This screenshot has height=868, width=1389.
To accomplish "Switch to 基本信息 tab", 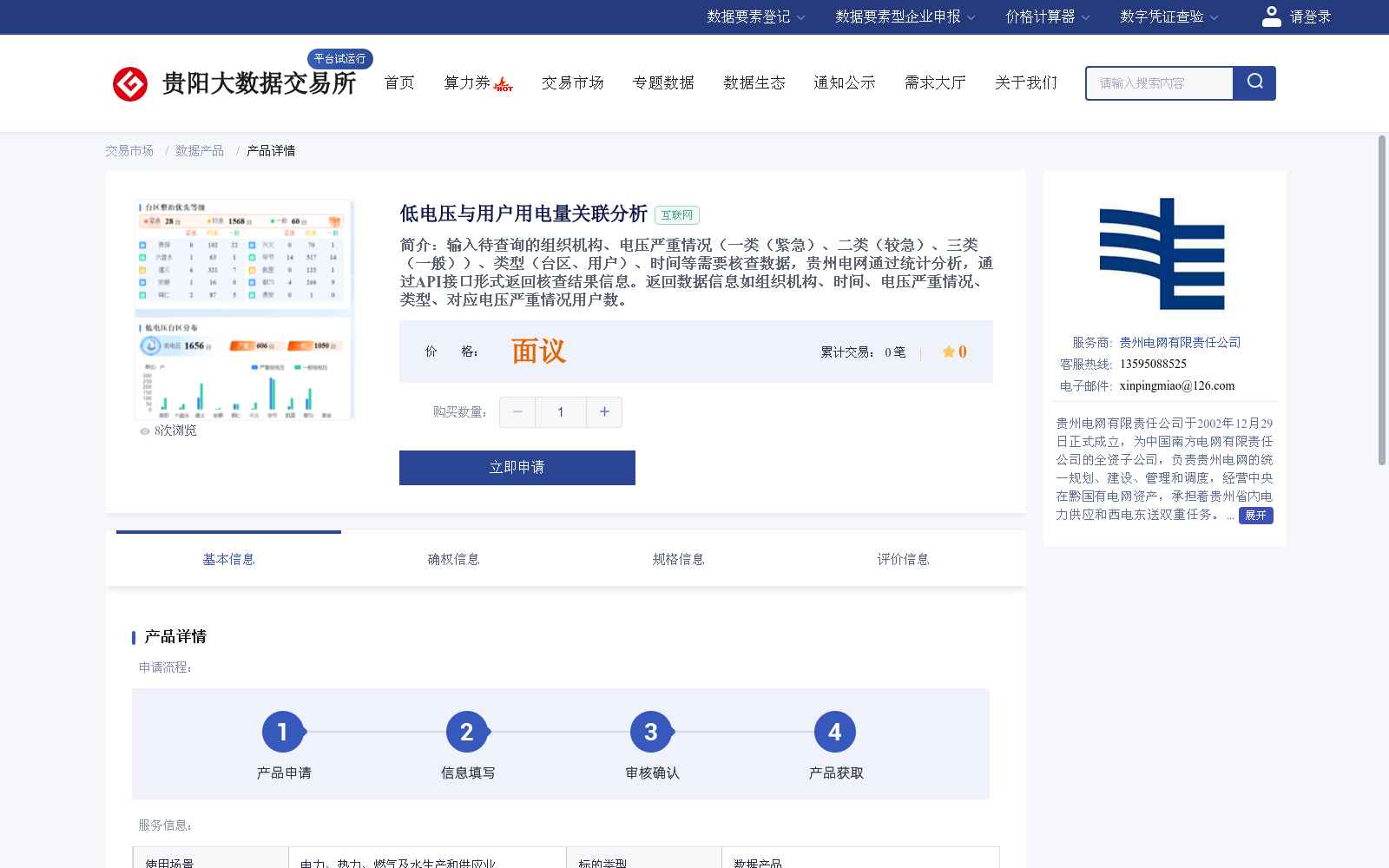I will pos(228,559).
